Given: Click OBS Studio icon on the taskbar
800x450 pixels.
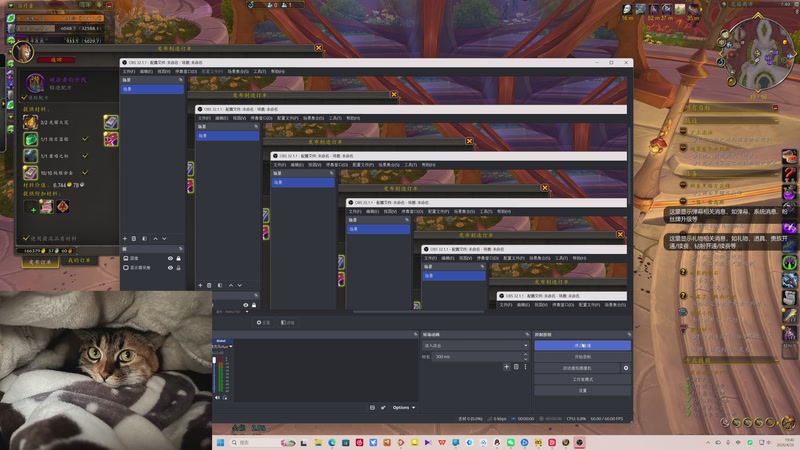Looking at the screenshot, I should pos(579,442).
